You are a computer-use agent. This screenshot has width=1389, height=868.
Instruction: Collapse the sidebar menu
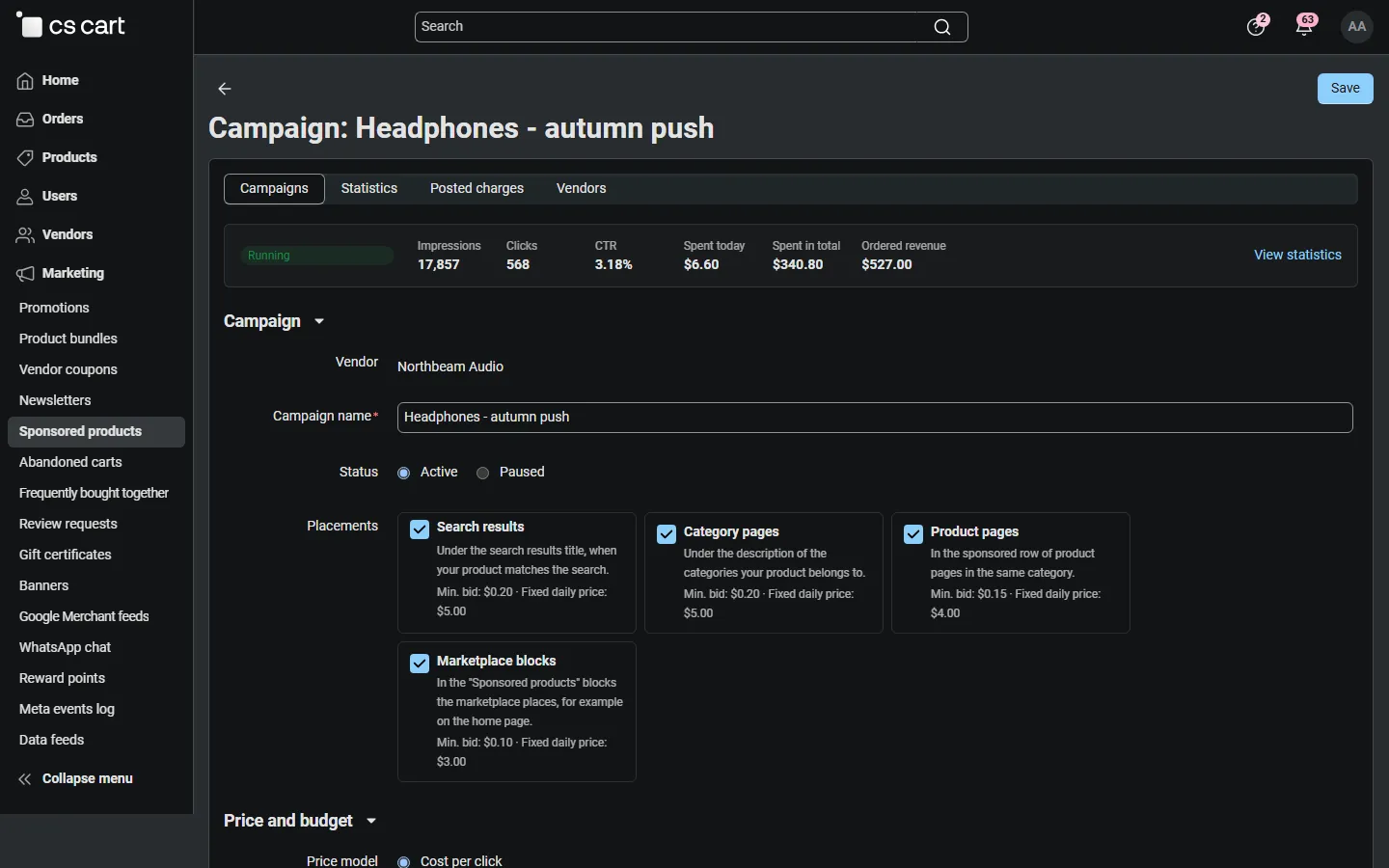(x=75, y=779)
